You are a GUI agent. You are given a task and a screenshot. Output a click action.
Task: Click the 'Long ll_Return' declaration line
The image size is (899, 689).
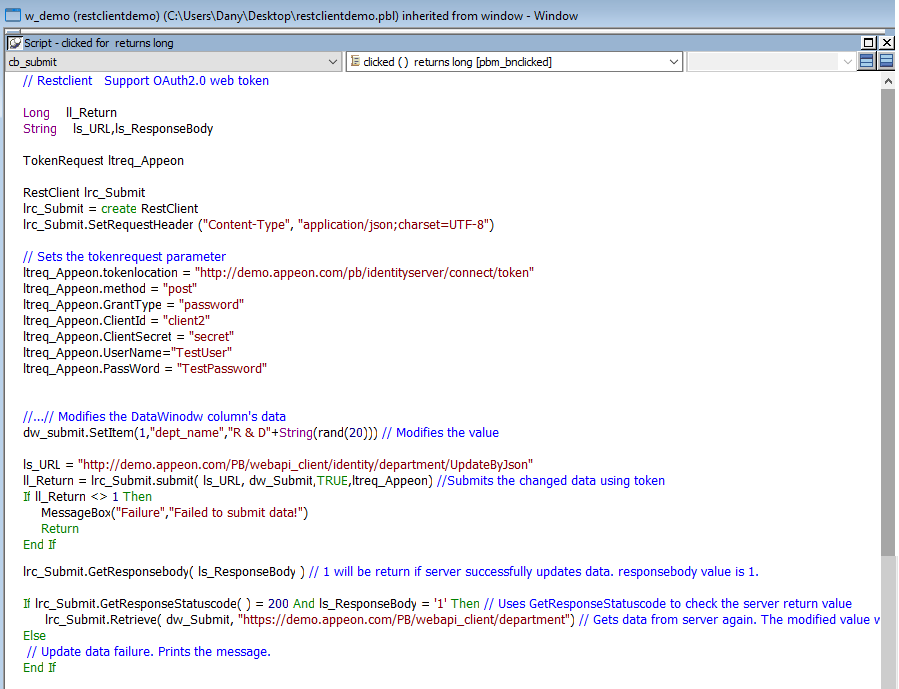(x=70, y=113)
